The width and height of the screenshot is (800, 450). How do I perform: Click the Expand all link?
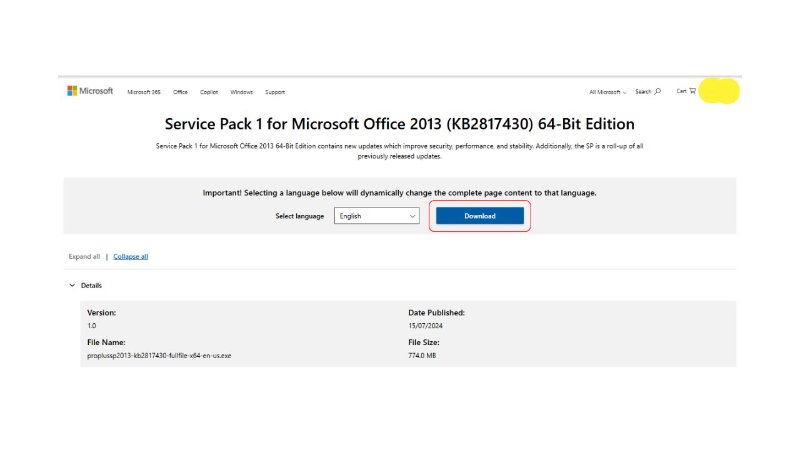[x=84, y=257]
